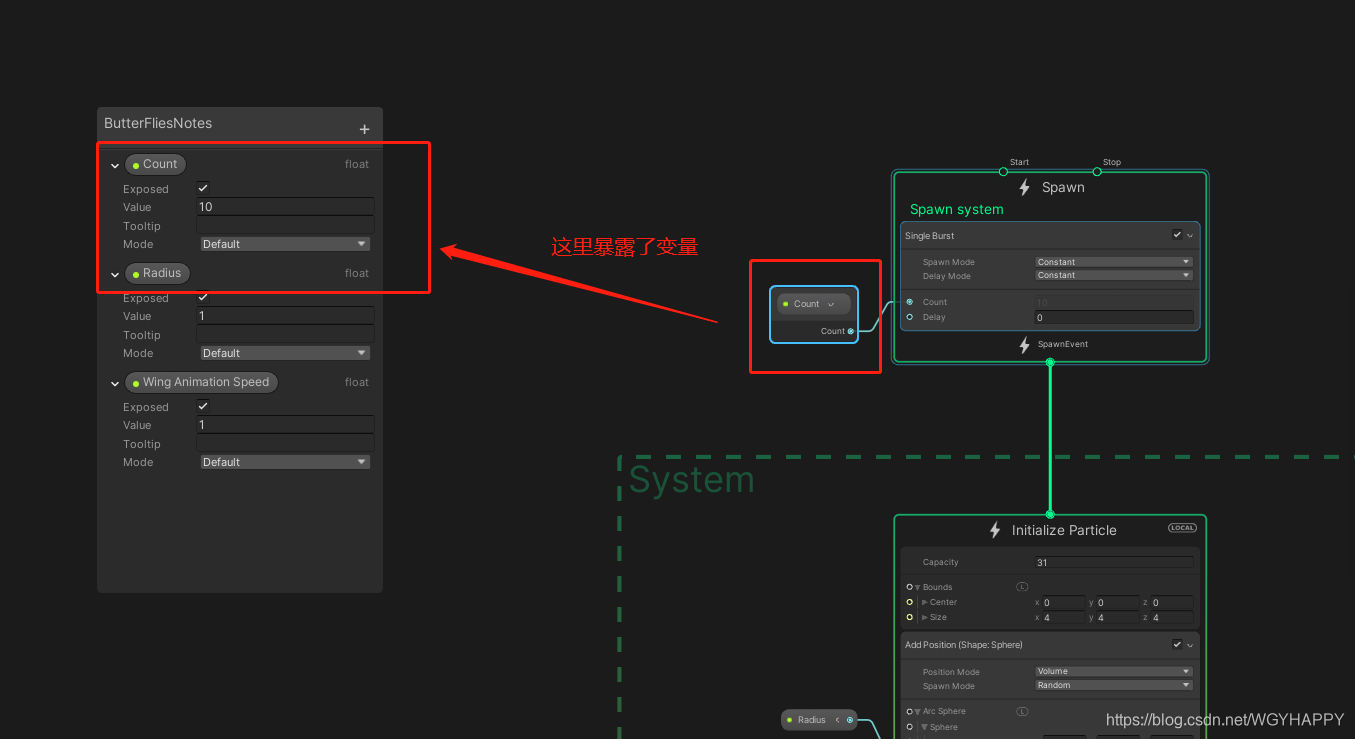Click the Sphere input port
Viewport: 1355px width, 739px height.
(x=909, y=727)
